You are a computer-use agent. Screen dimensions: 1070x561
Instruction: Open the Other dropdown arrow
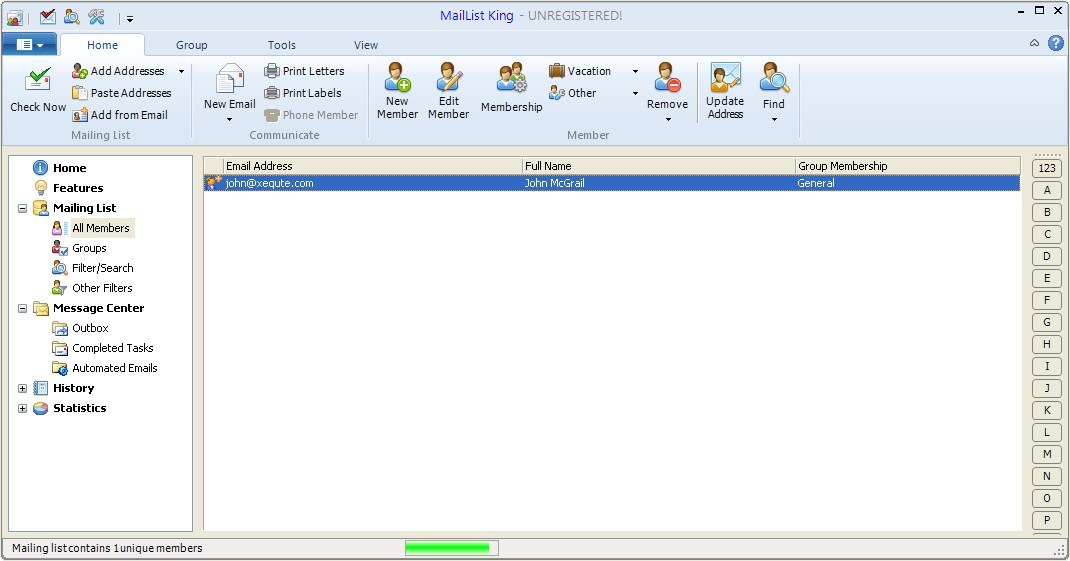[635, 94]
